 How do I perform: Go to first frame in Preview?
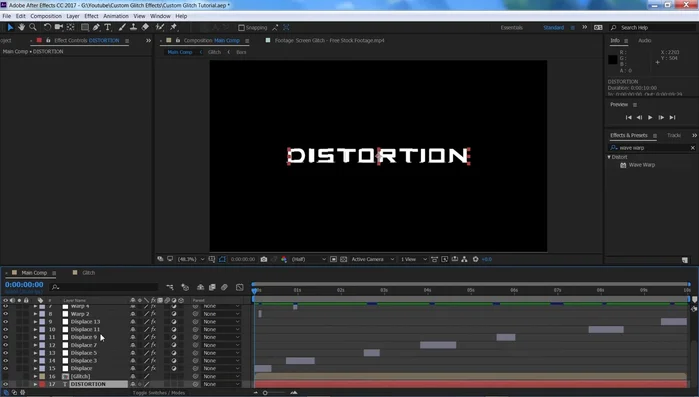(629, 118)
